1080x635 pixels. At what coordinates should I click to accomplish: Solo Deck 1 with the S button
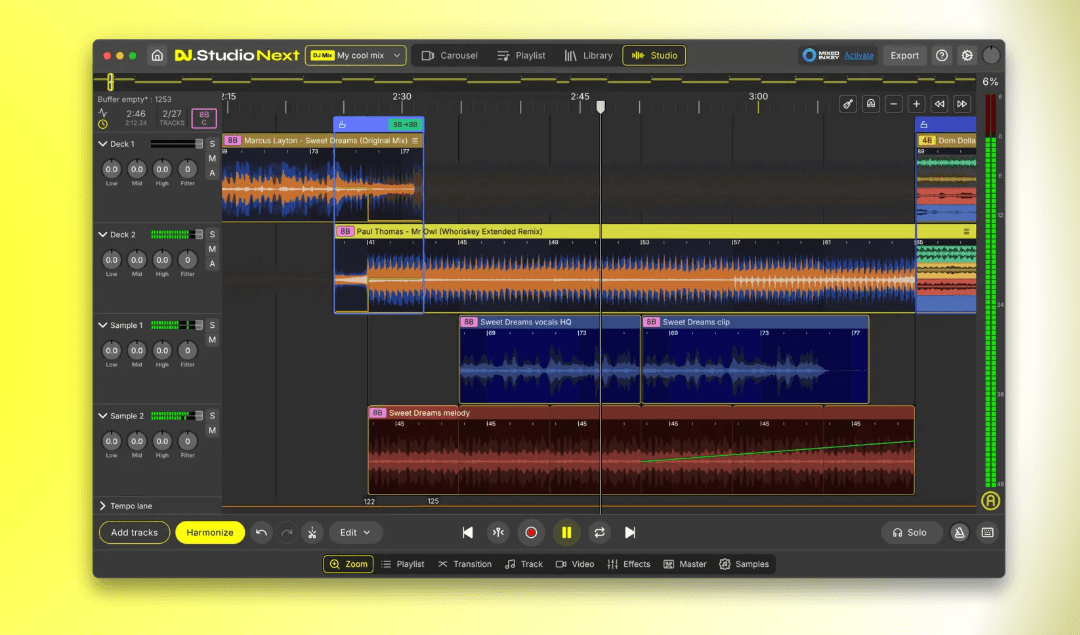pyautogui.click(x=212, y=144)
